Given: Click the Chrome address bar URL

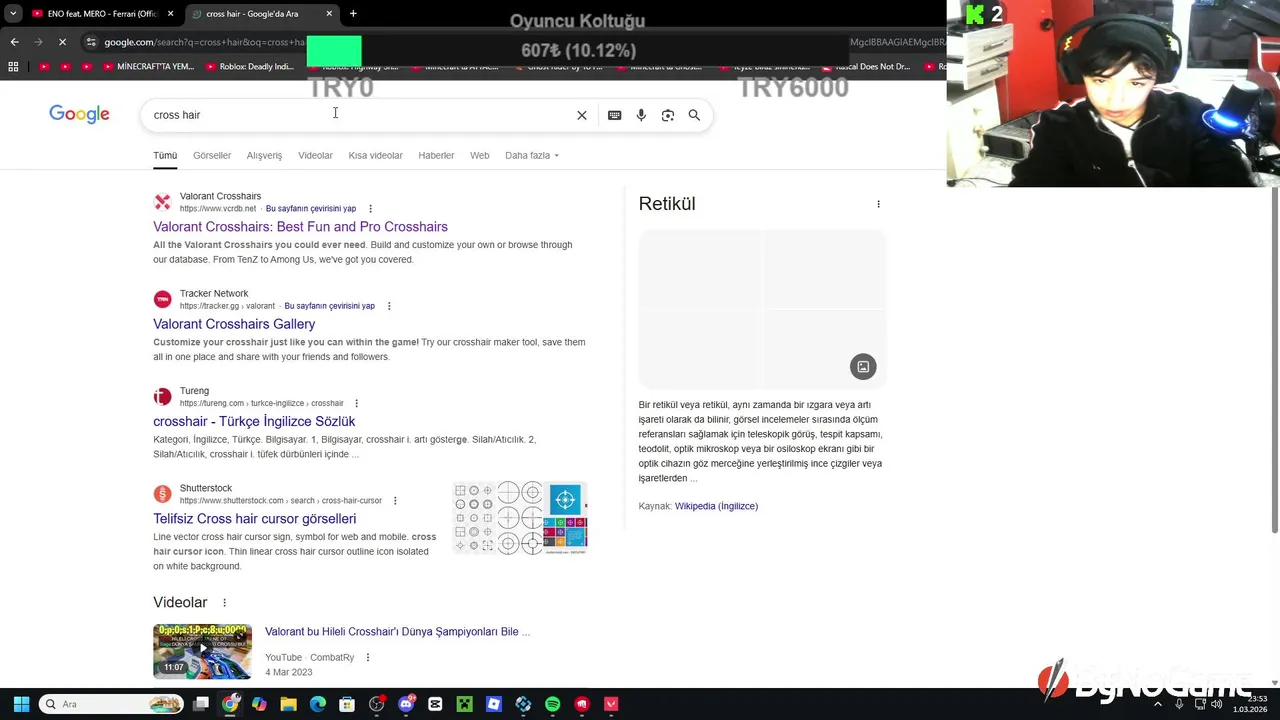Looking at the screenshot, I should point(205,42).
